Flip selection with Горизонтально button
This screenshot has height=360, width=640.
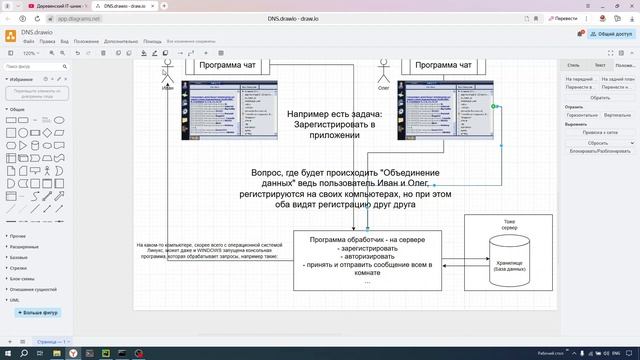pyautogui.click(x=582, y=115)
